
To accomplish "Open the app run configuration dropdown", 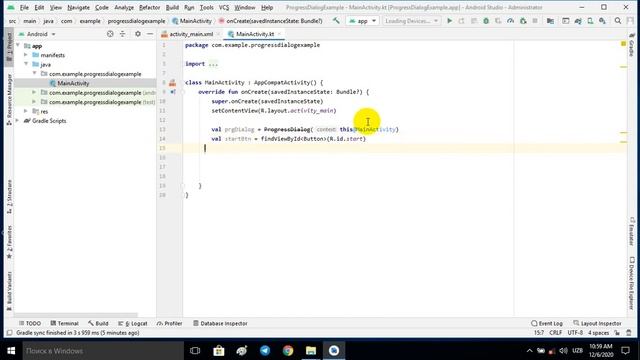I will 362,20.
